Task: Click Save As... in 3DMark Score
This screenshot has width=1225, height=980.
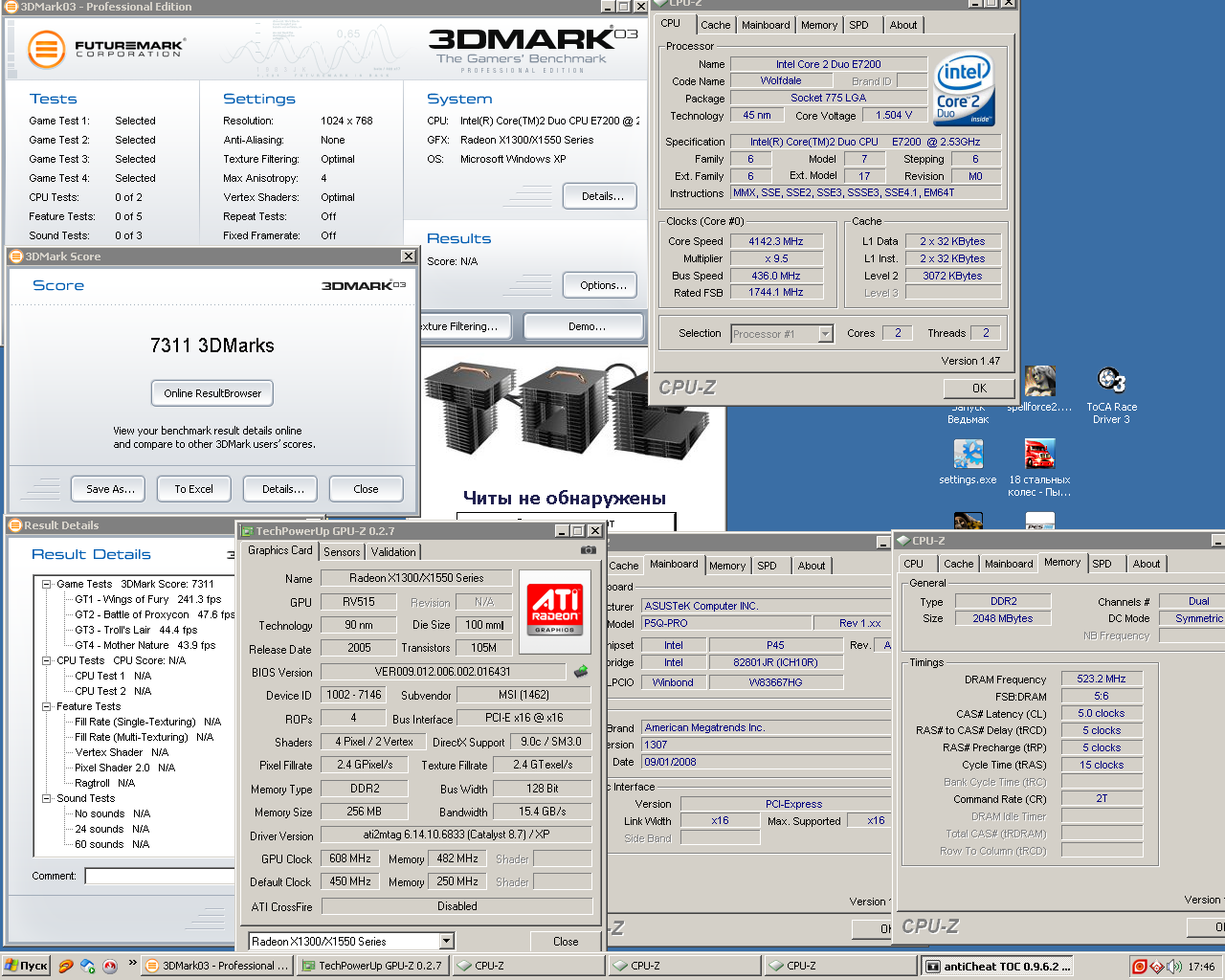Action: point(110,489)
